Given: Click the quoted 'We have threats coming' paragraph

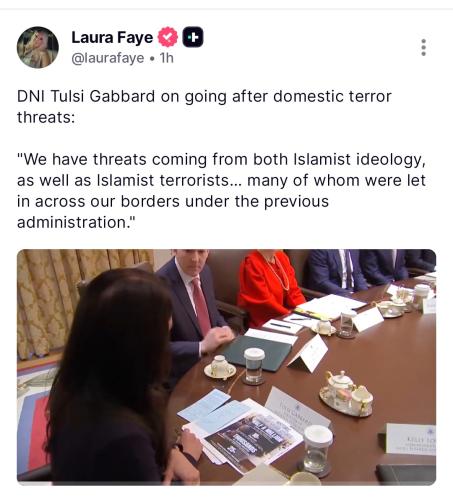Looking at the screenshot, I should [221, 191].
